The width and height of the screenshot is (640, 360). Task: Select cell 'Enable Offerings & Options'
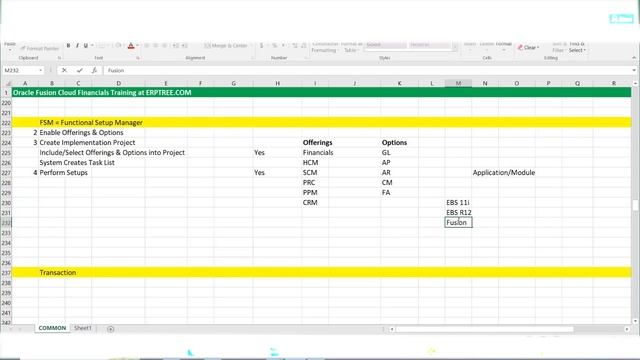pyautogui.click(x=81, y=133)
